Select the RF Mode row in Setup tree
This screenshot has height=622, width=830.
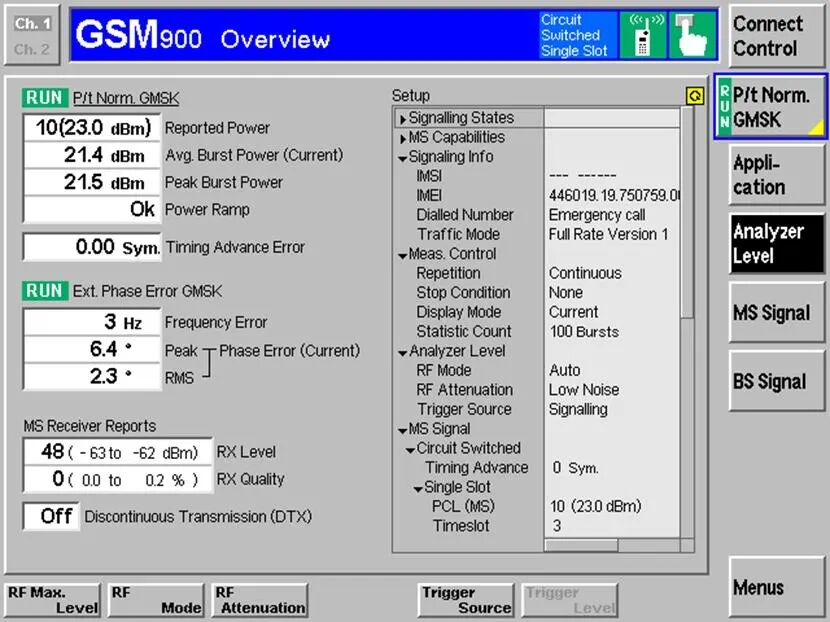pyautogui.click(x=537, y=371)
